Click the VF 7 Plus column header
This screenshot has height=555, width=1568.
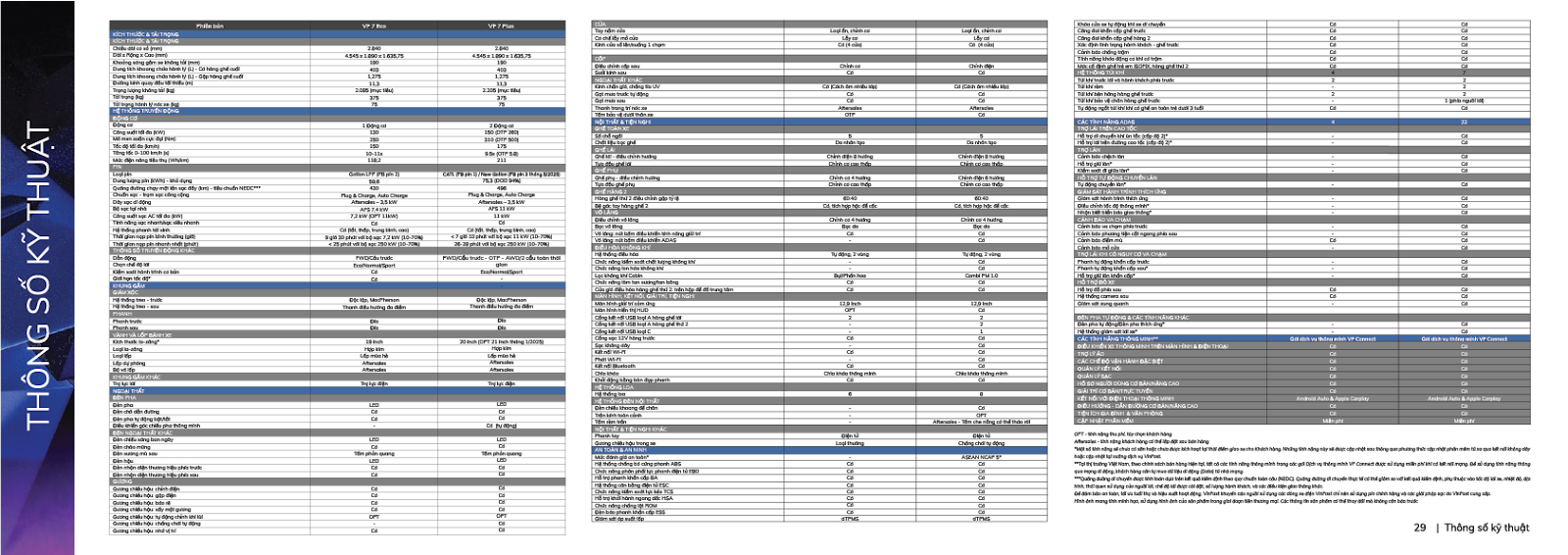(501, 26)
